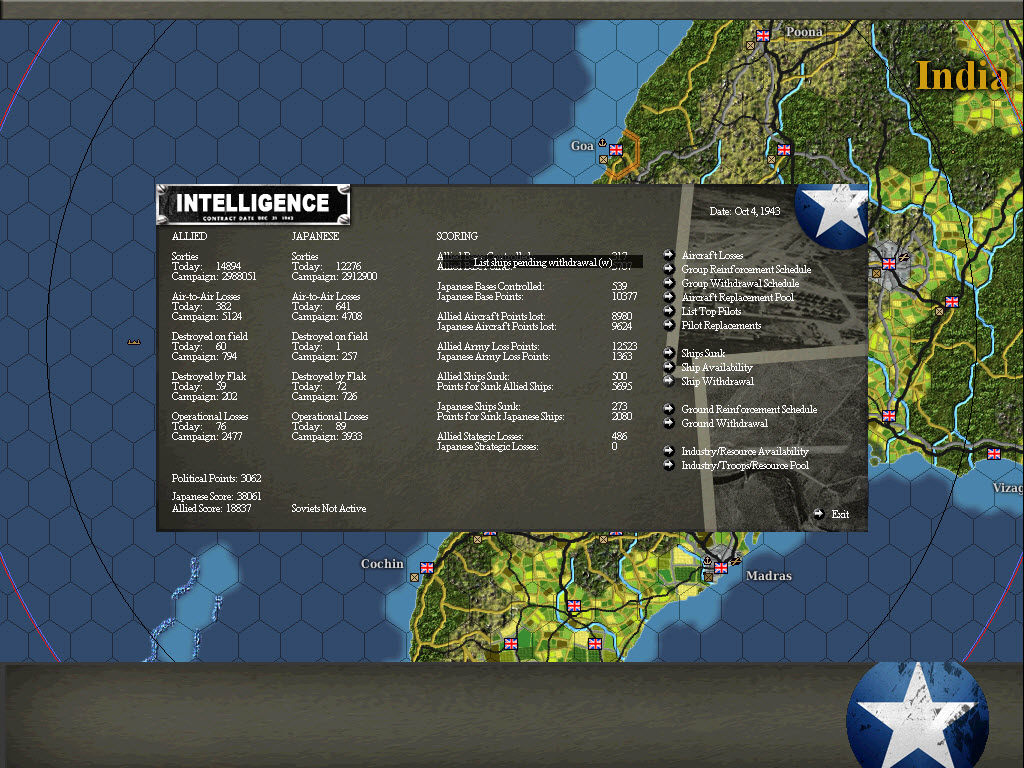Click the anchor port icon at Goa
The width and height of the screenshot is (1024, 768).
click(x=603, y=143)
